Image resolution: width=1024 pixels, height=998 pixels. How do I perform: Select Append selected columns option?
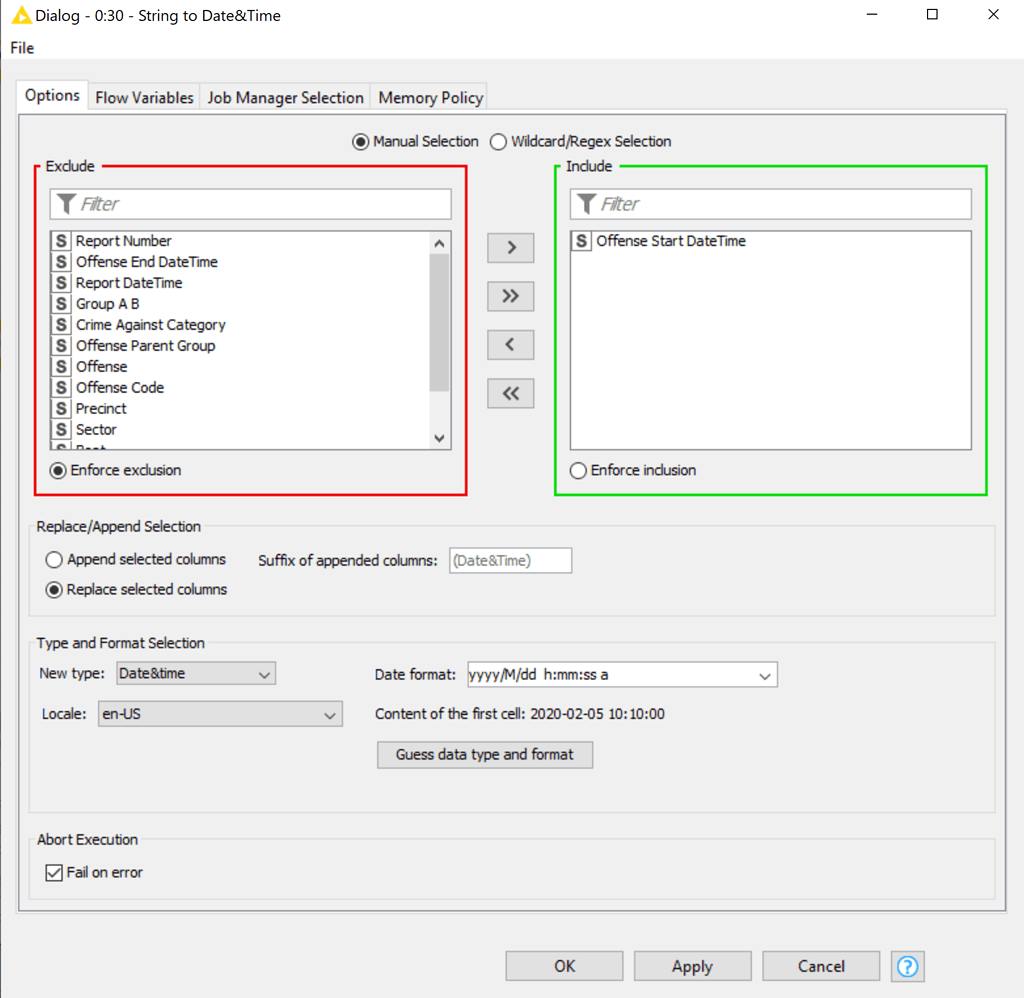(55, 559)
